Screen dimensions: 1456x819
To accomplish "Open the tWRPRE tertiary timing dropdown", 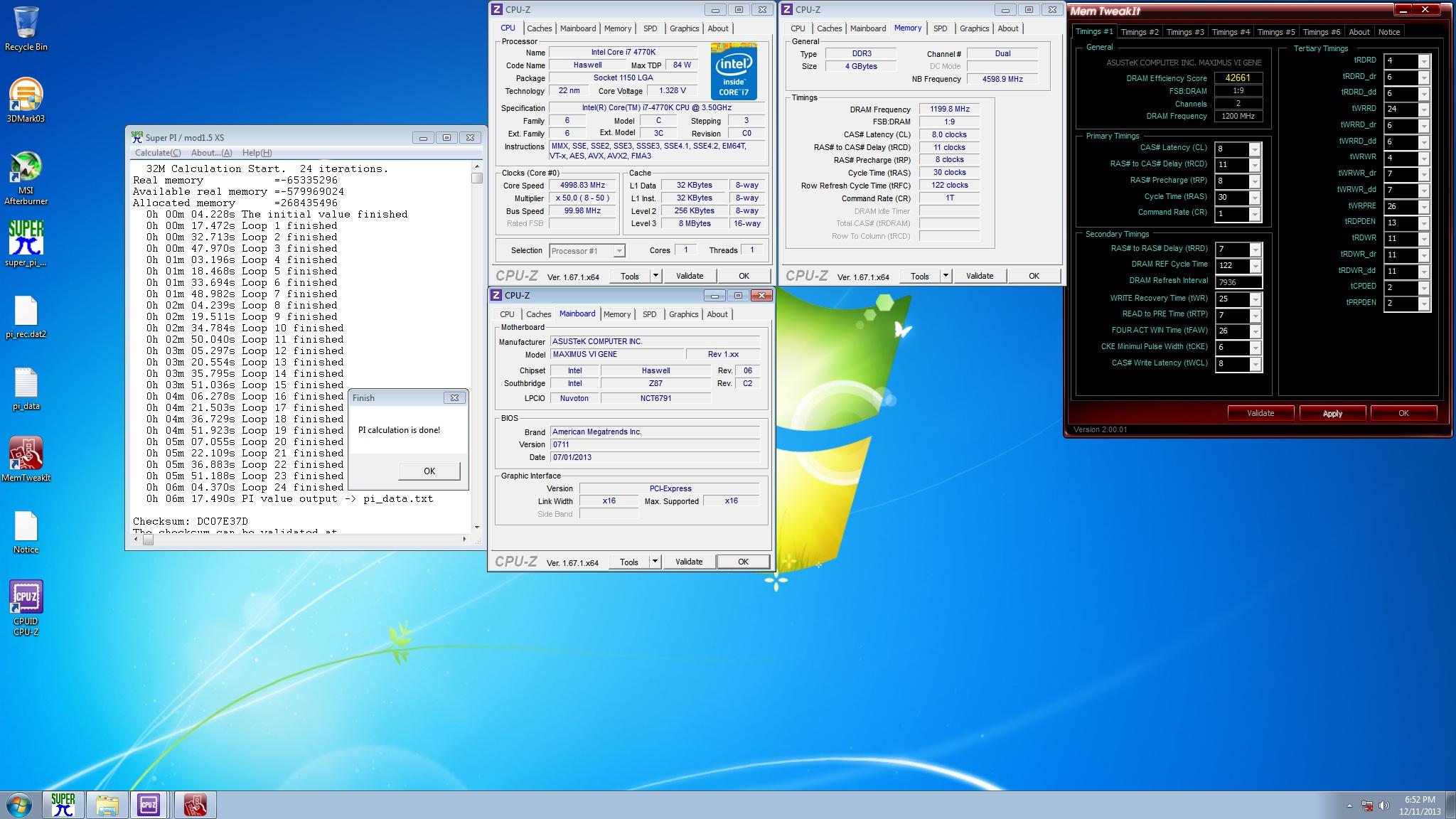I will click(1423, 207).
